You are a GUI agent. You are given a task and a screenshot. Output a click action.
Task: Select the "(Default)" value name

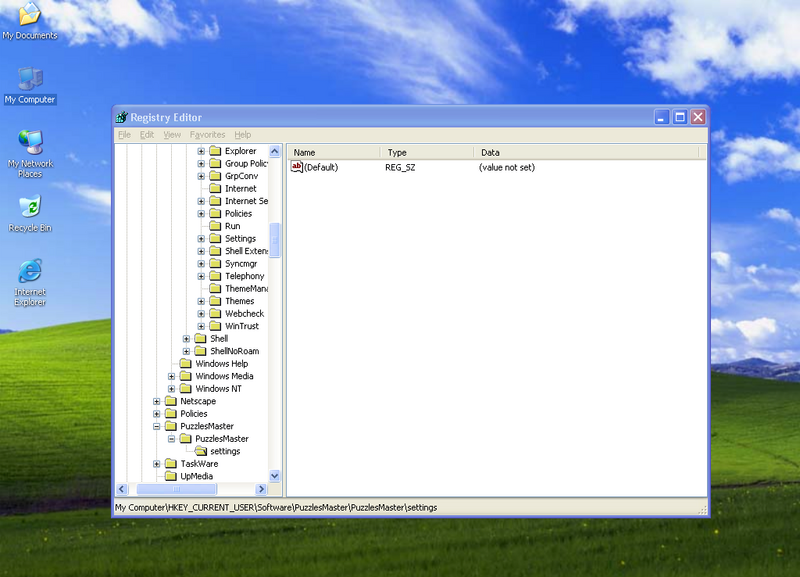click(321, 167)
